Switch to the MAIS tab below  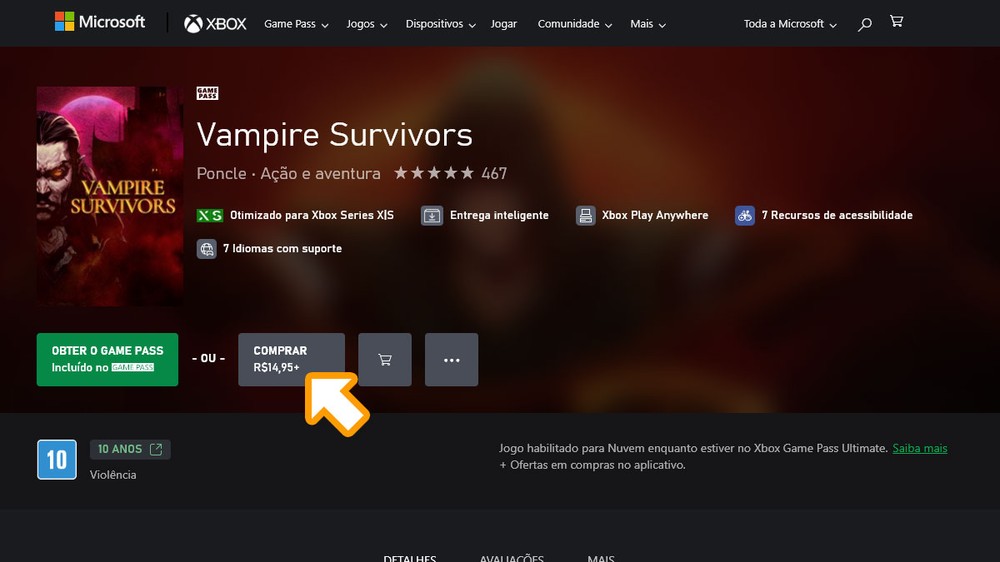(x=601, y=558)
